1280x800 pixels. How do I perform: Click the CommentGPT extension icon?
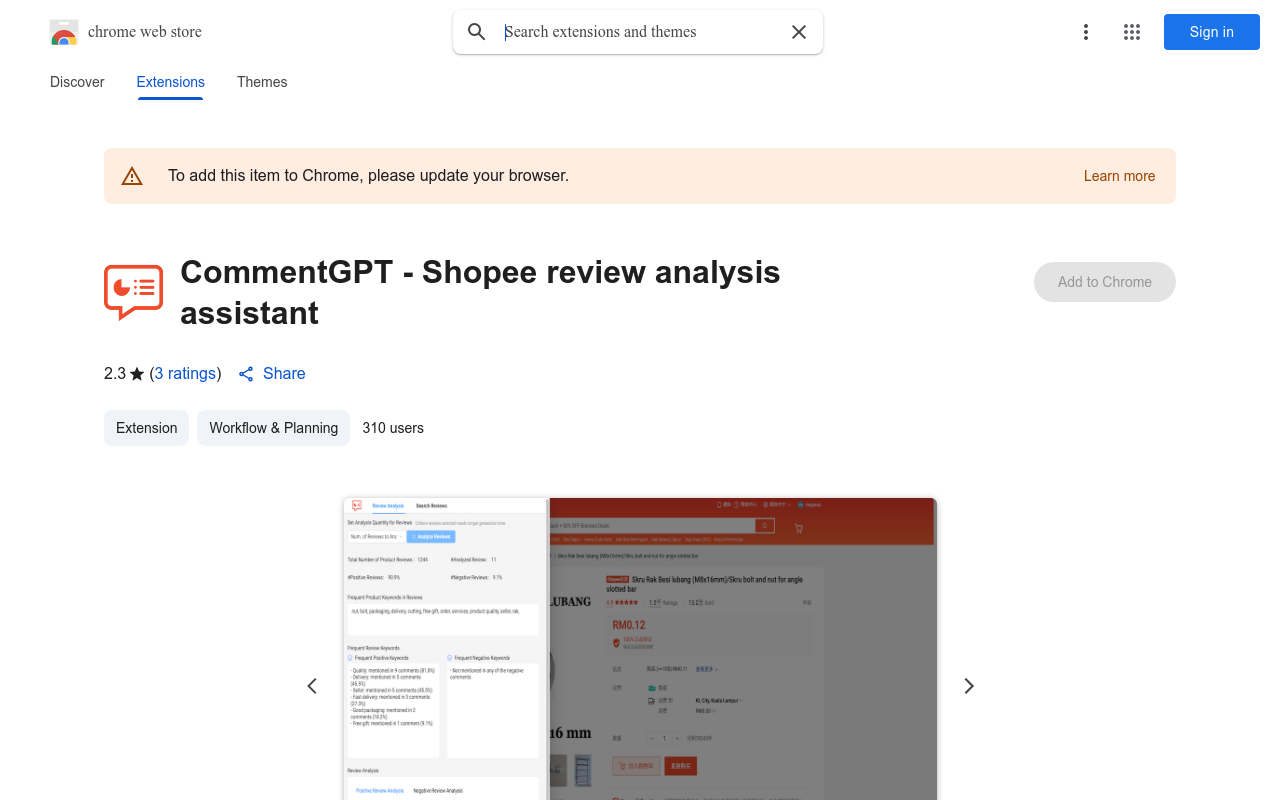click(133, 292)
